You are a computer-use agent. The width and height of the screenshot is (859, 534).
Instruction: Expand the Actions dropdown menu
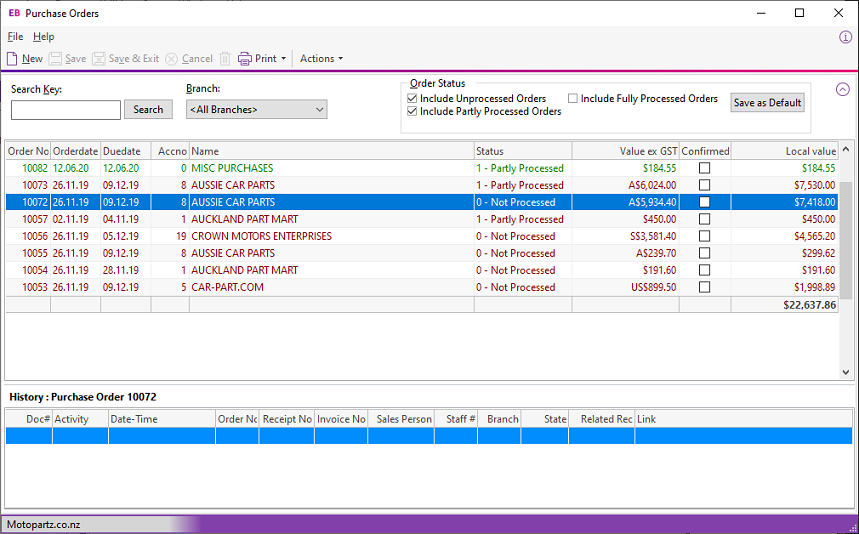321,59
